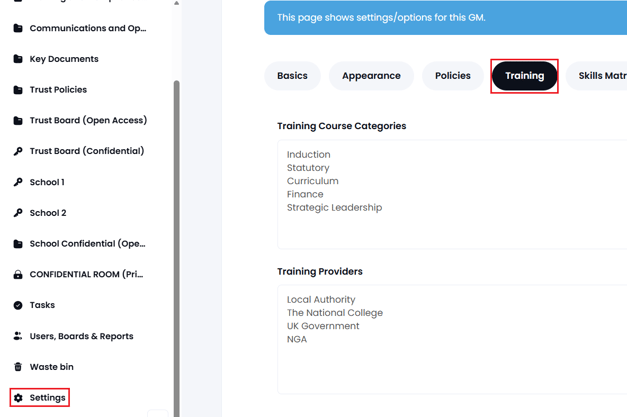Select the Users, Boards & Reports icon
This screenshot has width=627, height=417.
click(x=18, y=336)
